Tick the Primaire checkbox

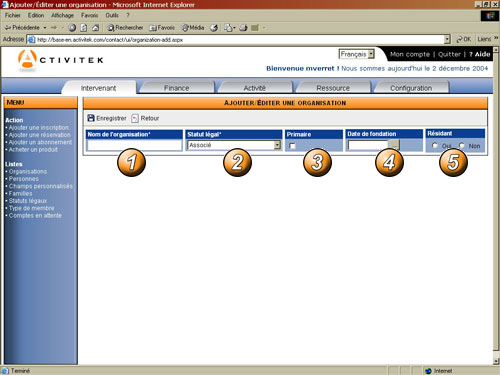pos(292,146)
